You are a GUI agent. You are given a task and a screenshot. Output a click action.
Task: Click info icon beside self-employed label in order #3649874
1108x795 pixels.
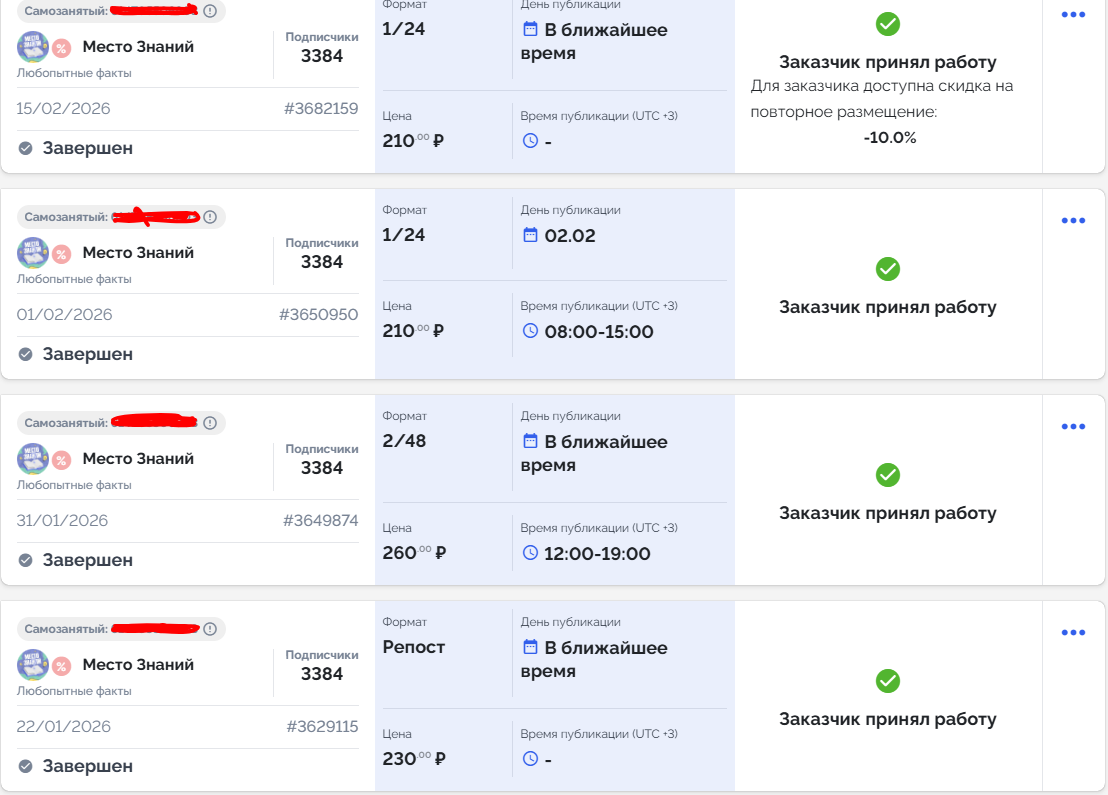coord(210,423)
